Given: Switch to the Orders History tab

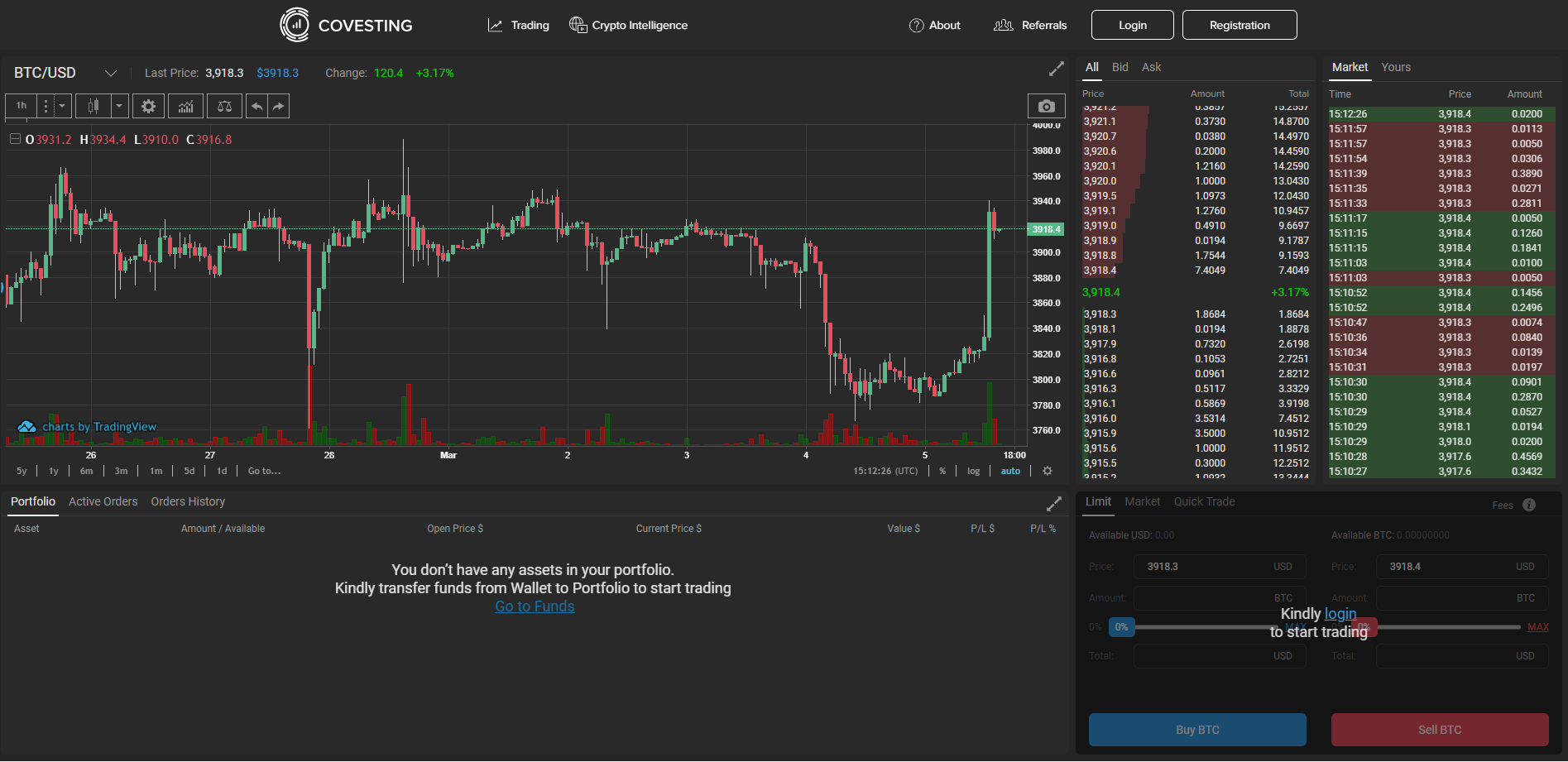Looking at the screenshot, I should (x=188, y=501).
